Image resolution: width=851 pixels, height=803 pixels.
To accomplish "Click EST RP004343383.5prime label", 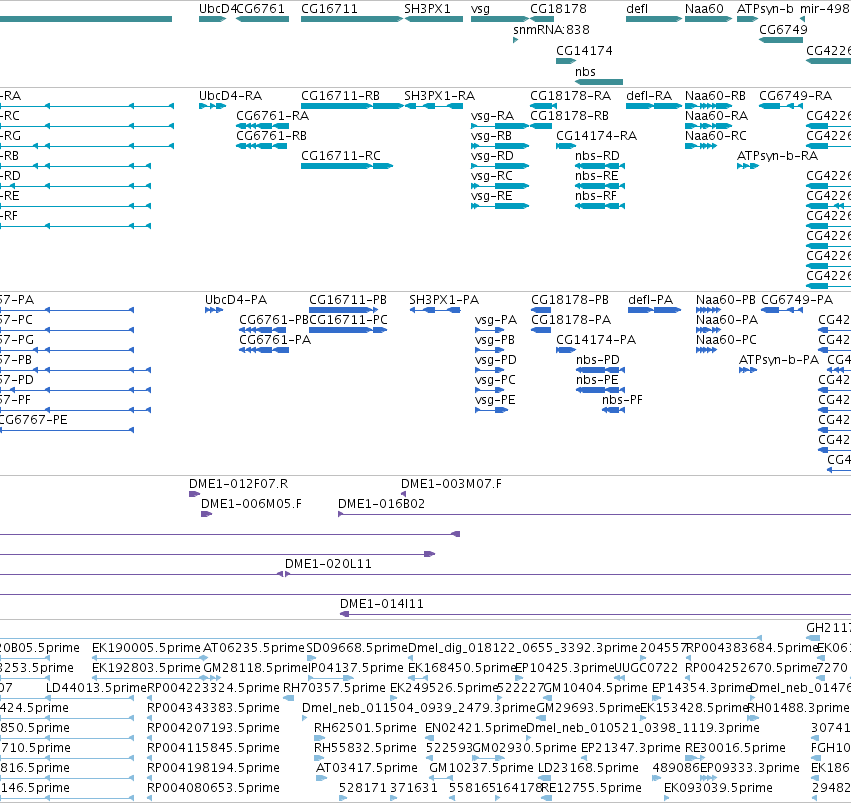I will tap(213, 708).
